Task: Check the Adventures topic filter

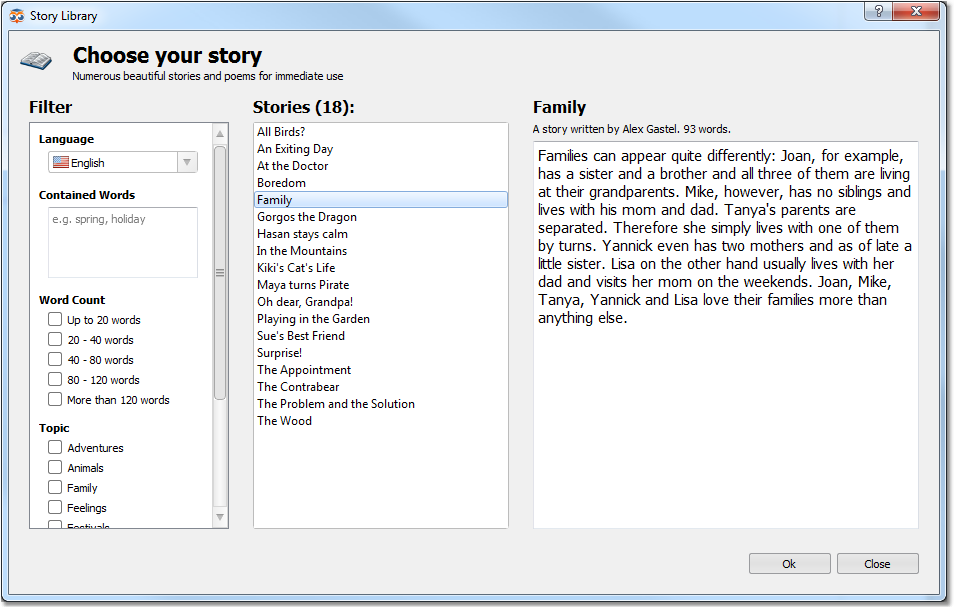Action: tap(57, 447)
